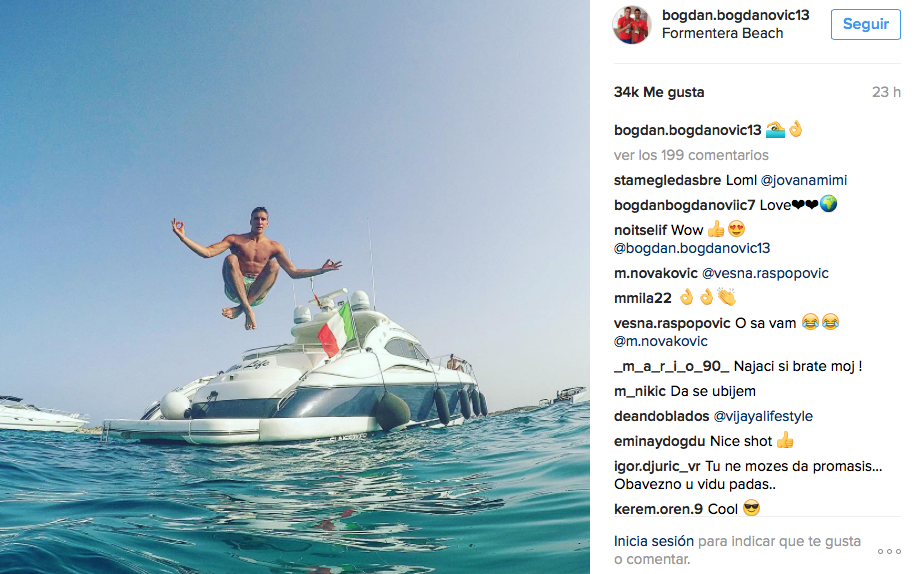Follow the account with Seguir button
Image resolution: width=923 pixels, height=574 pixels.
tap(865, 24)
